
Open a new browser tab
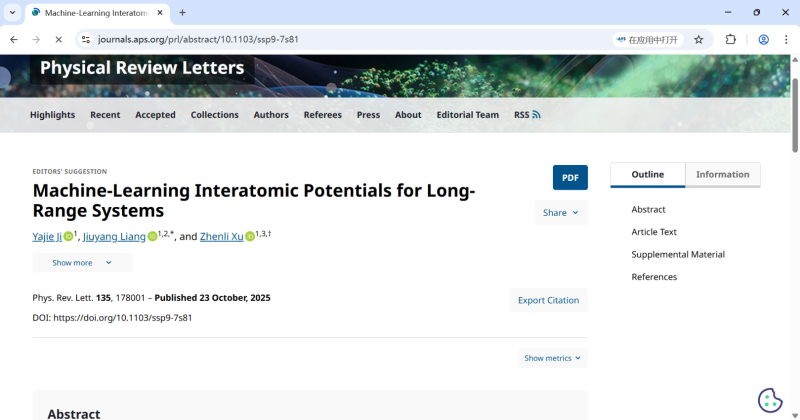182,12
